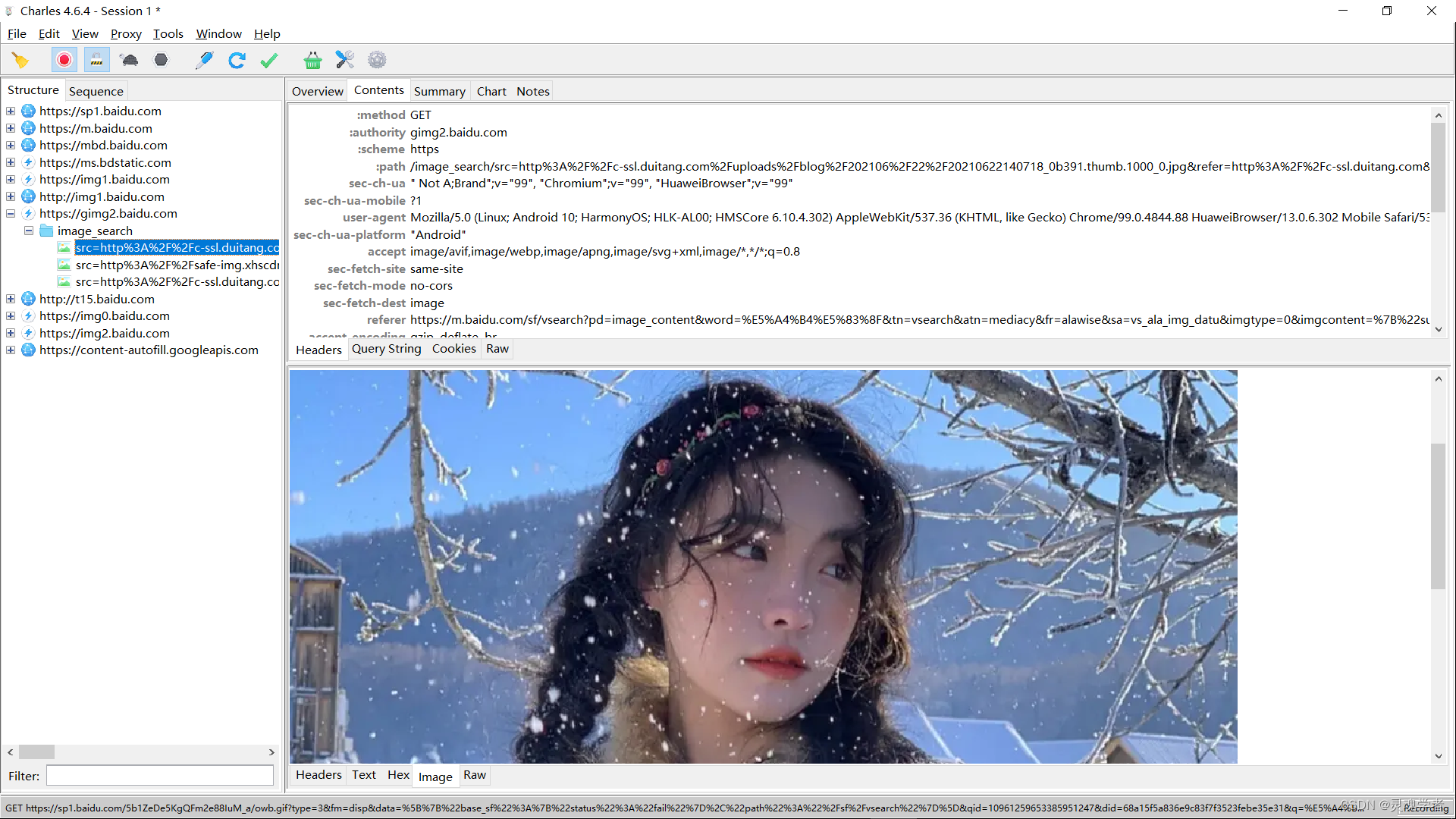Click the green Validate checkmark icon
Screen dimensions: 1456x819
[x=269, y=60]
